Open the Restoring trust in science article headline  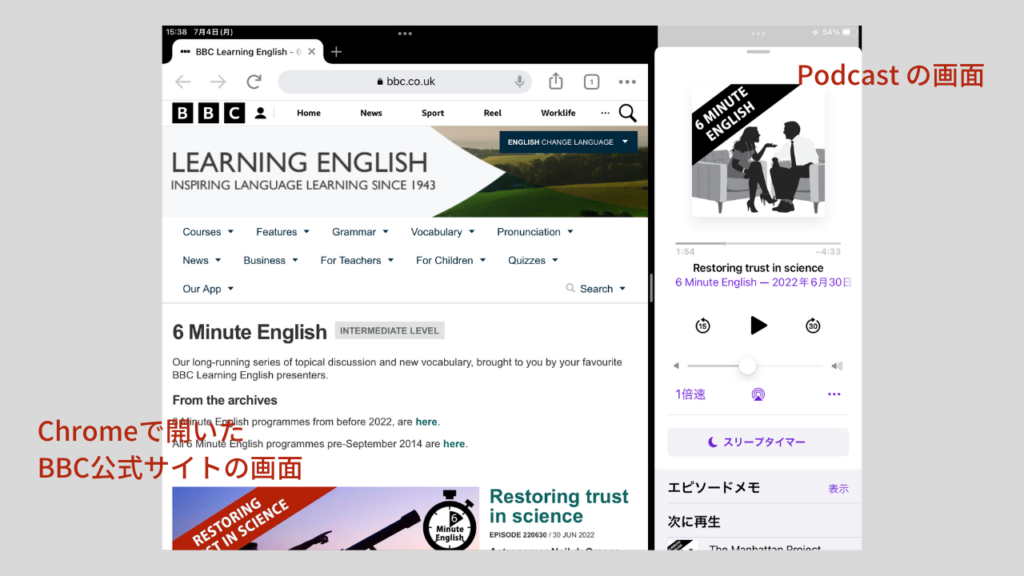coord(559,506)
